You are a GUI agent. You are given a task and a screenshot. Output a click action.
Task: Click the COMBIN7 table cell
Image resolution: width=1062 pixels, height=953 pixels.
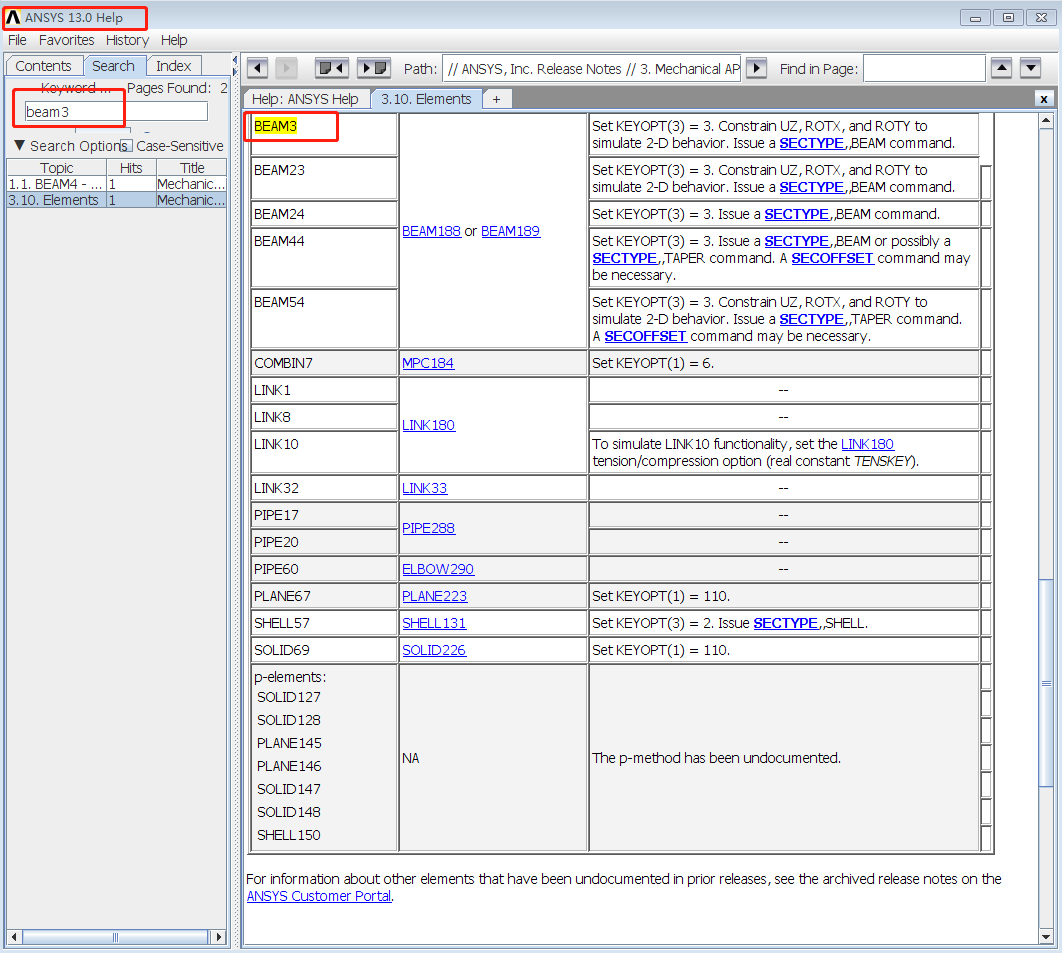[324, 364]
